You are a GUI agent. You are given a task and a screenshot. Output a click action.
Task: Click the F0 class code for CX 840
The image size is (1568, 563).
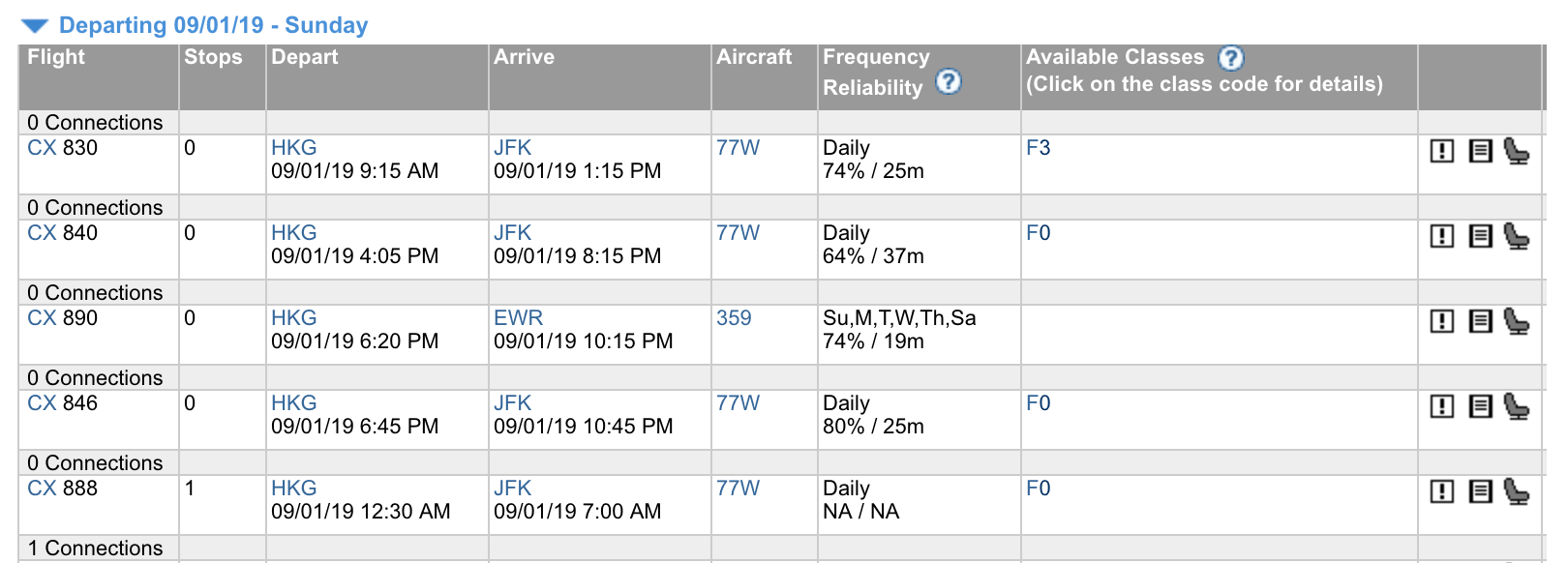[x=1038, y=233]
